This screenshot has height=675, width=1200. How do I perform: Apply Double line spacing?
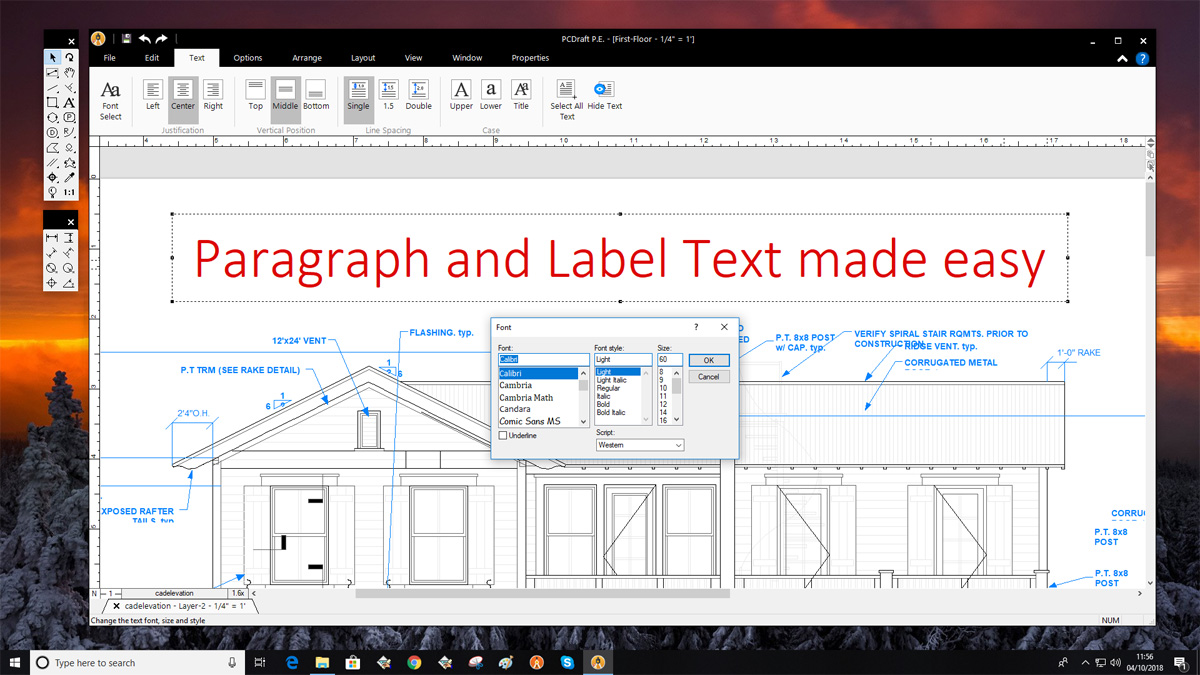click(x=418, y=95)
